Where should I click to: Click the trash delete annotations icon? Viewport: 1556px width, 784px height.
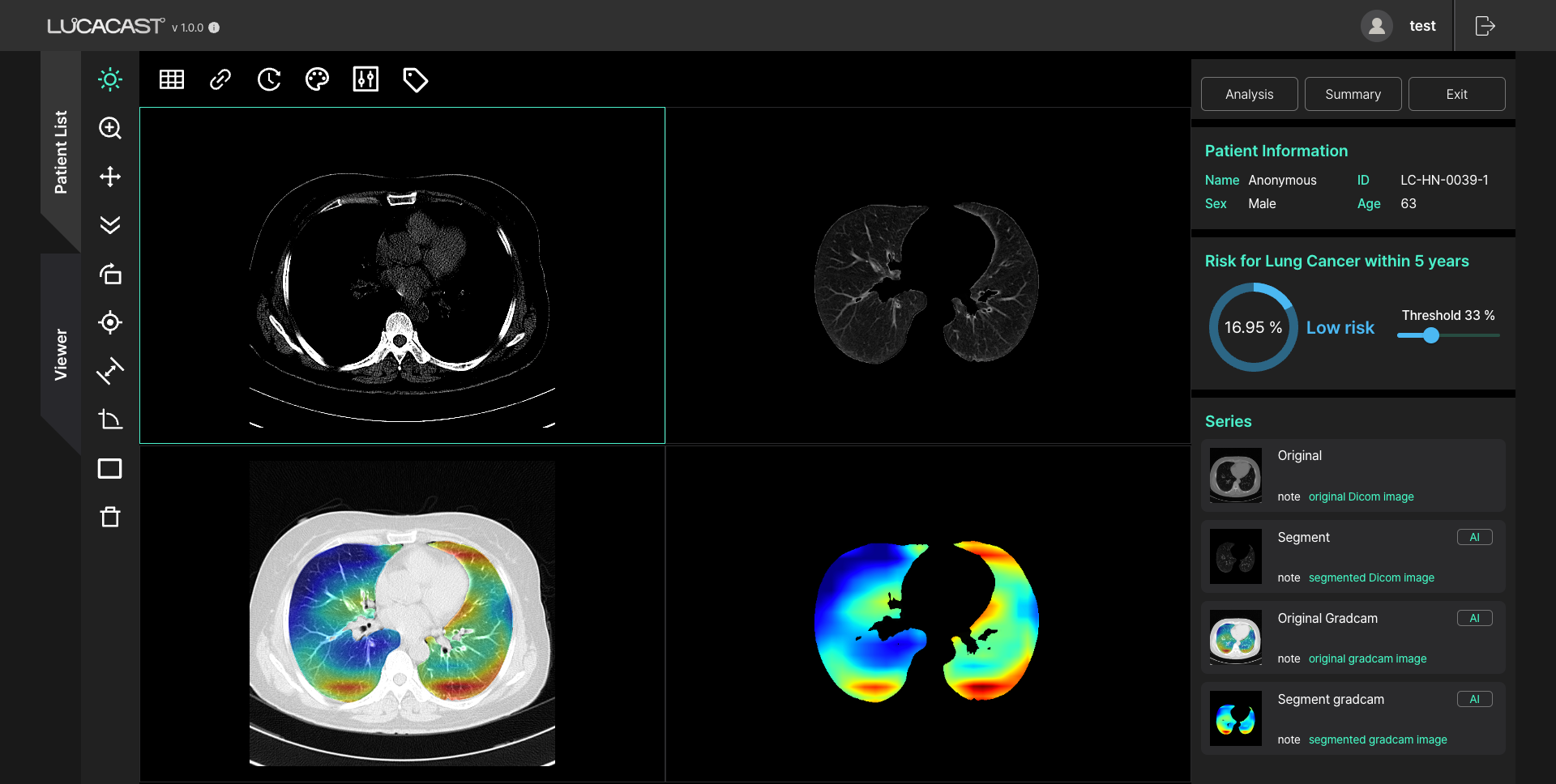click(x=110, y=517)
